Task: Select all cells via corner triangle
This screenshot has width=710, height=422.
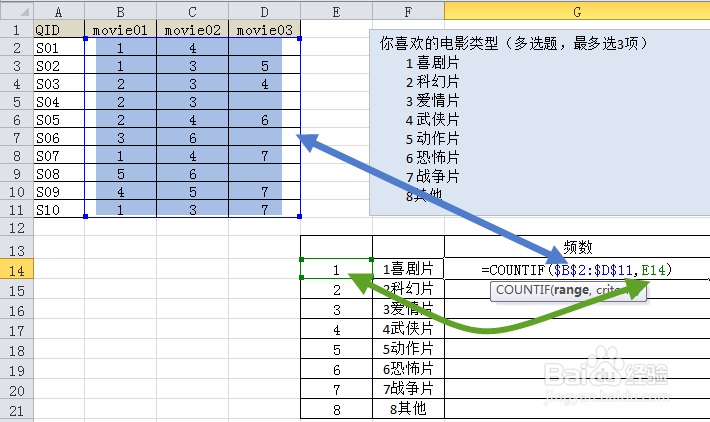Action: coord(17,10)
